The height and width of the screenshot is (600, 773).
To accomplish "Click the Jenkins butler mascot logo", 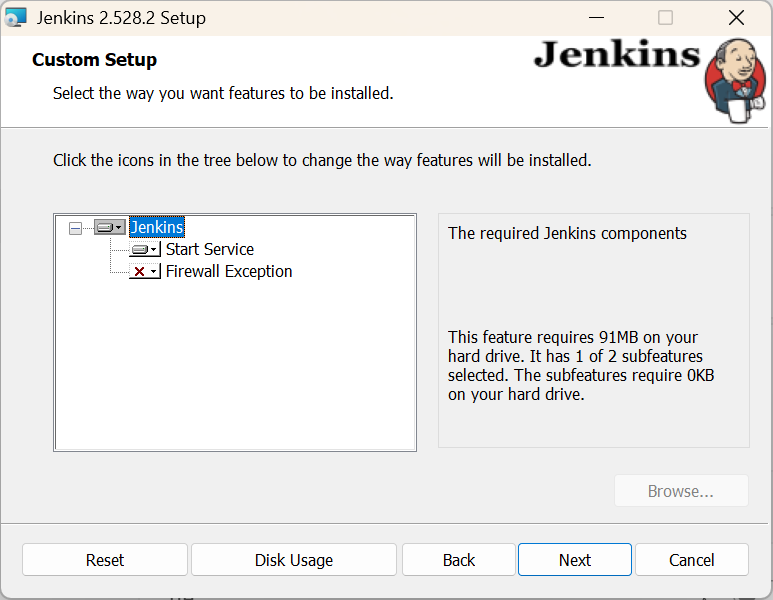I will 736,81.
